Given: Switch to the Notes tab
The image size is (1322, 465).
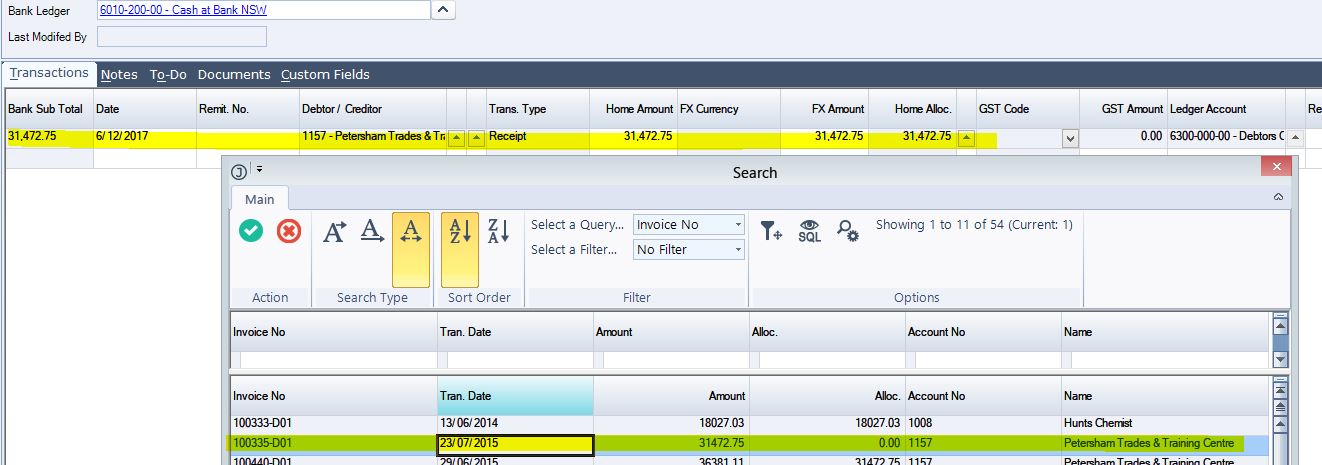Looking at the screenshot, I should (x=119, y=74).
